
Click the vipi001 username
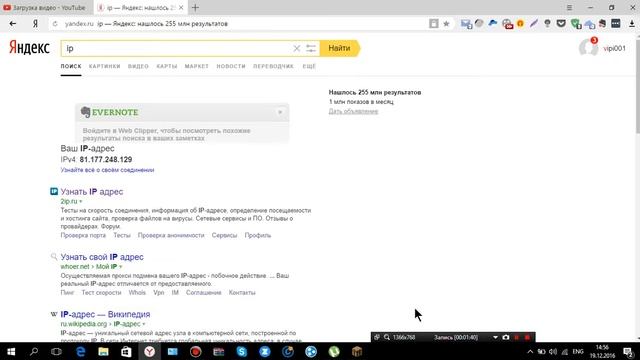[x=614, y=48]
